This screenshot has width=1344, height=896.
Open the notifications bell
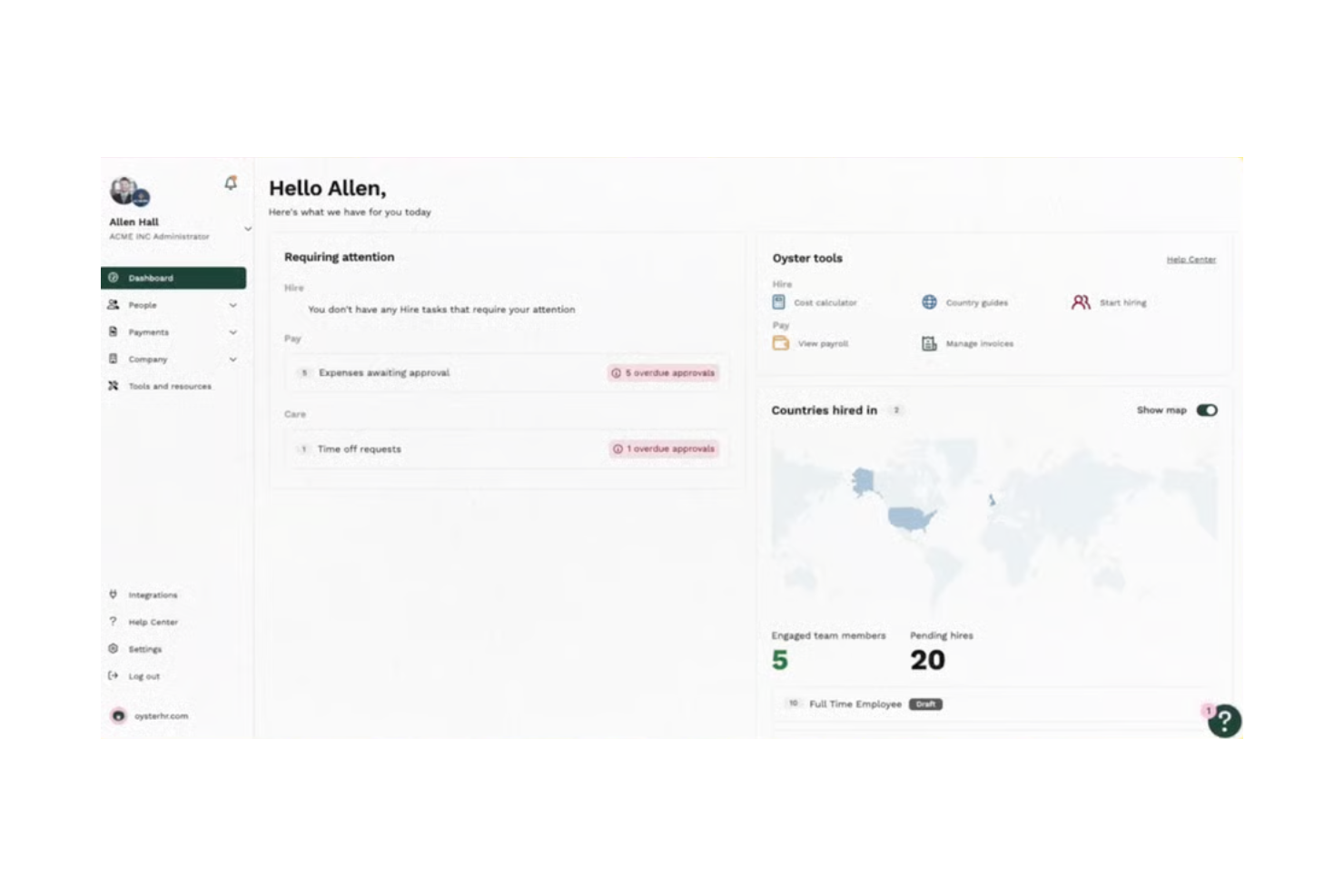(231, 183)
